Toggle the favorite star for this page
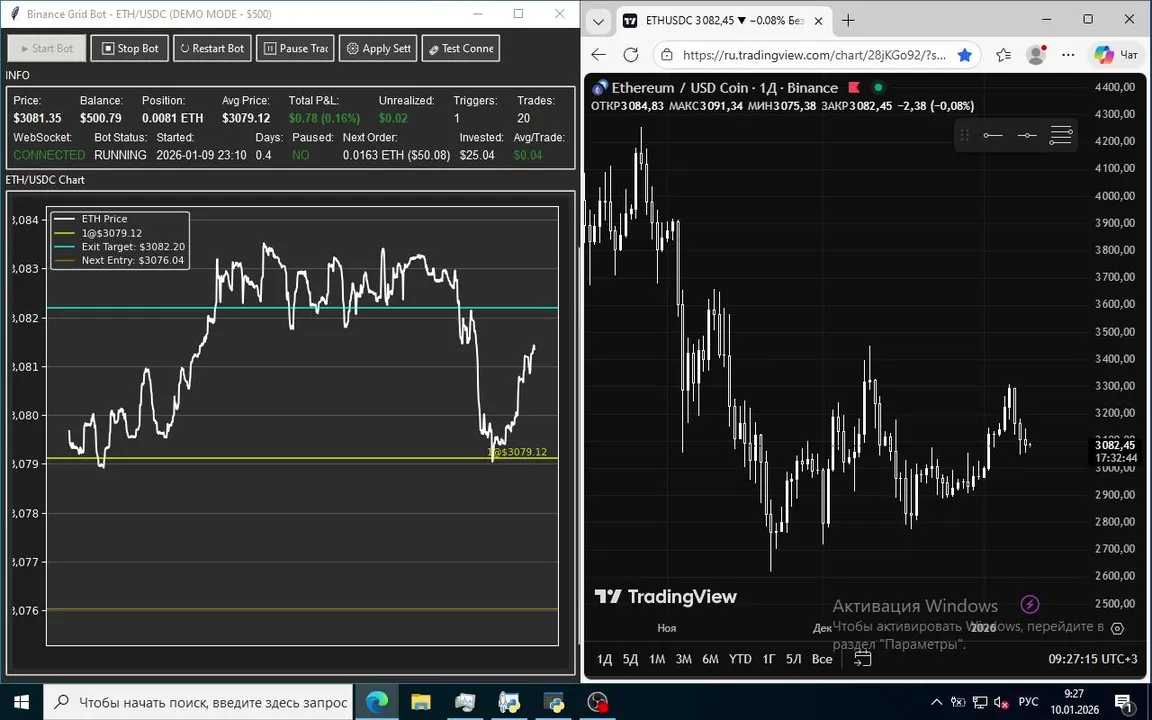Viewport: 1152px width, 720px height. pos(965,55)
